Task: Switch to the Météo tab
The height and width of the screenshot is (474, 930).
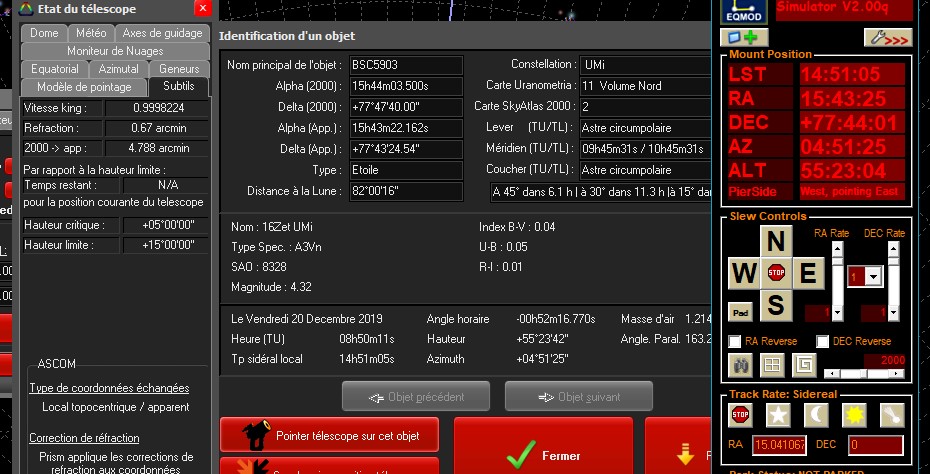Action: (x=91, y=33)
